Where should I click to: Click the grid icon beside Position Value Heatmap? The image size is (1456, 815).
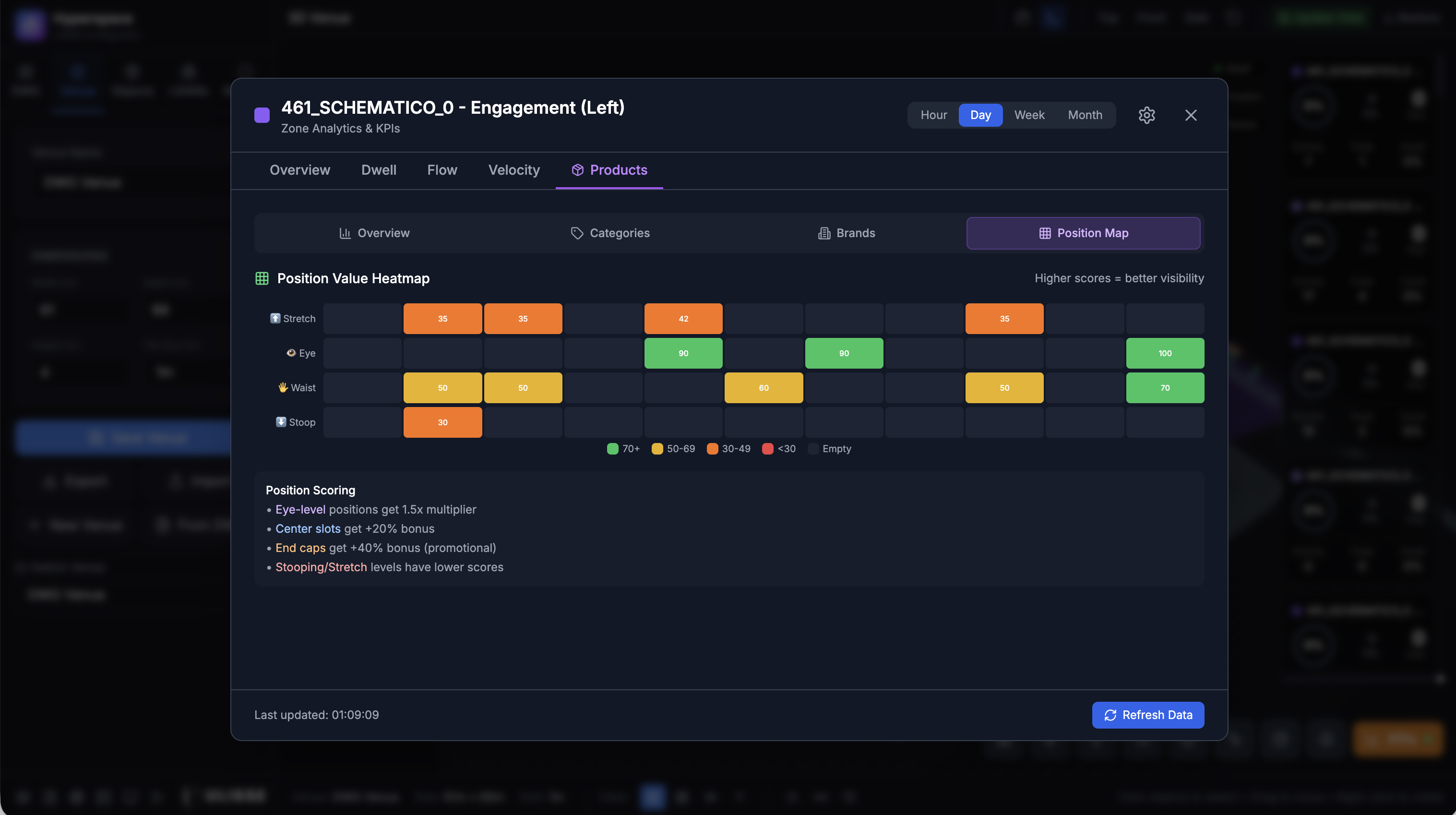(262, 278)
